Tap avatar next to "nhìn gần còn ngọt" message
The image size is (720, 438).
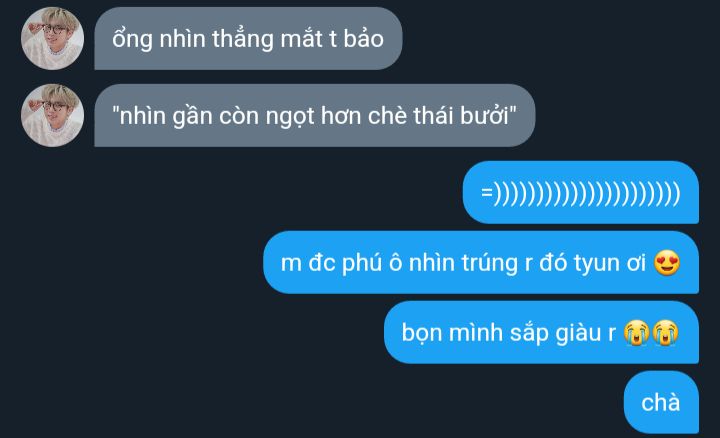(x=52, y=115)
